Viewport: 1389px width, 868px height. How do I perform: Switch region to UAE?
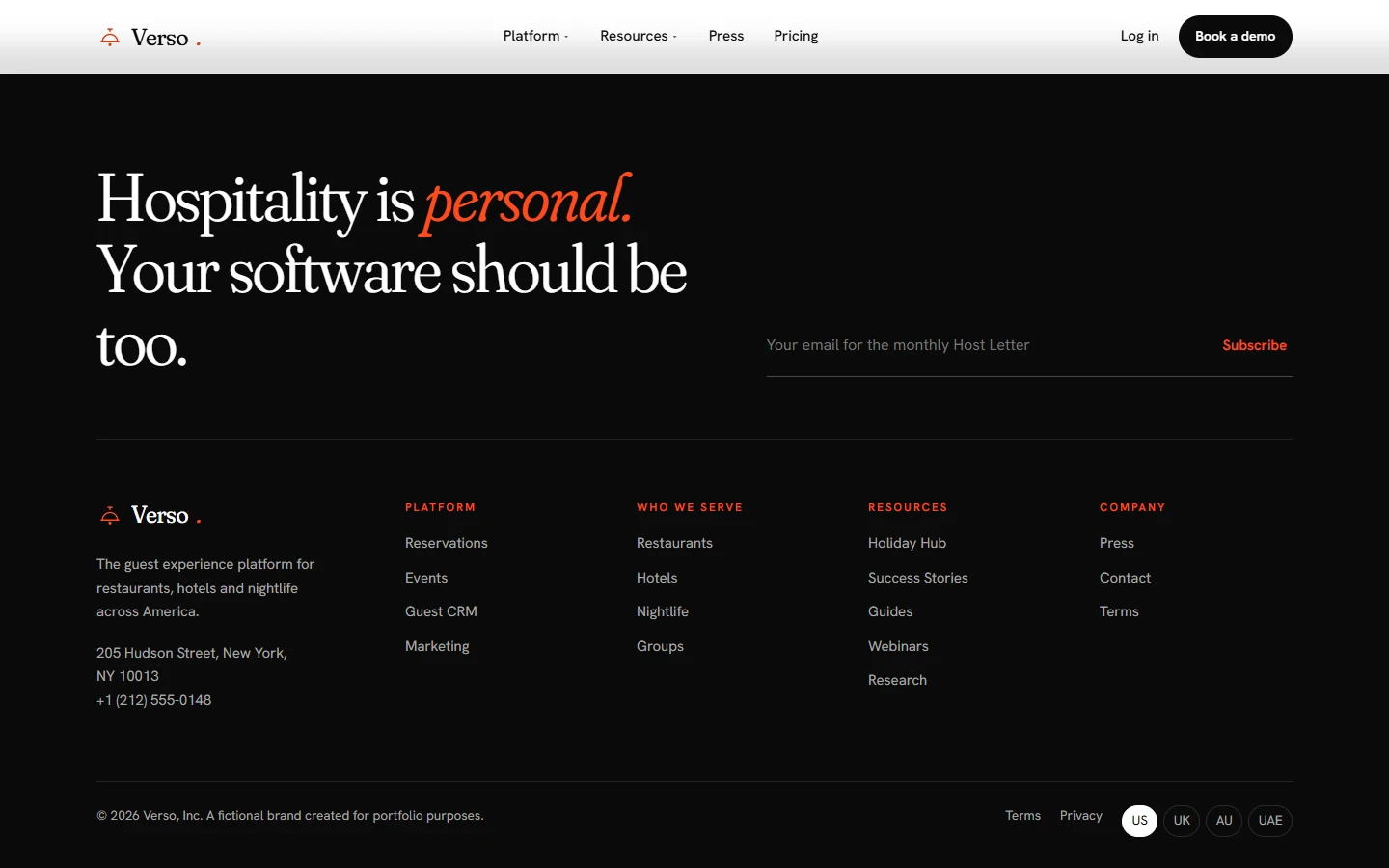click(x=1270, y=821)
